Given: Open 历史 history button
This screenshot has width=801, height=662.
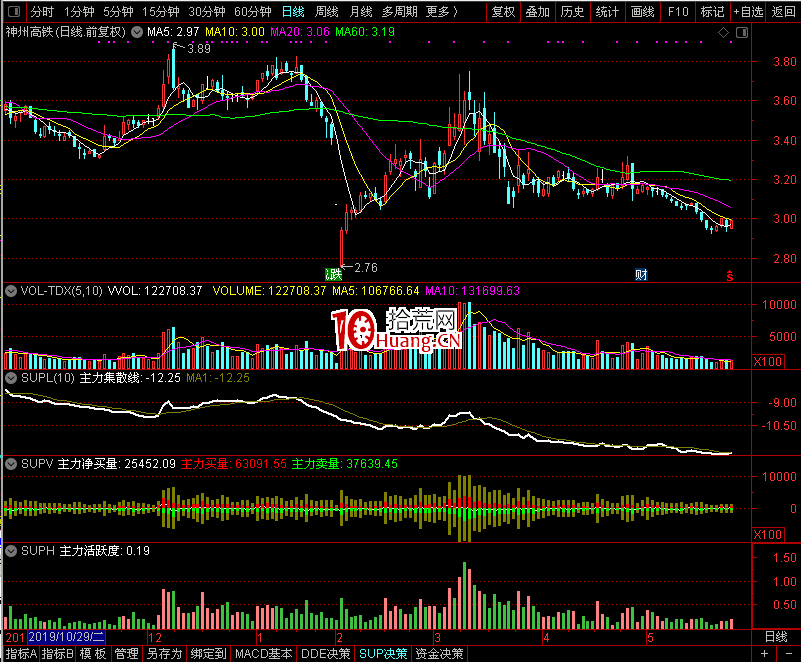Looking at the screenshot, I should pyautogui.click(x=572, y=11).
